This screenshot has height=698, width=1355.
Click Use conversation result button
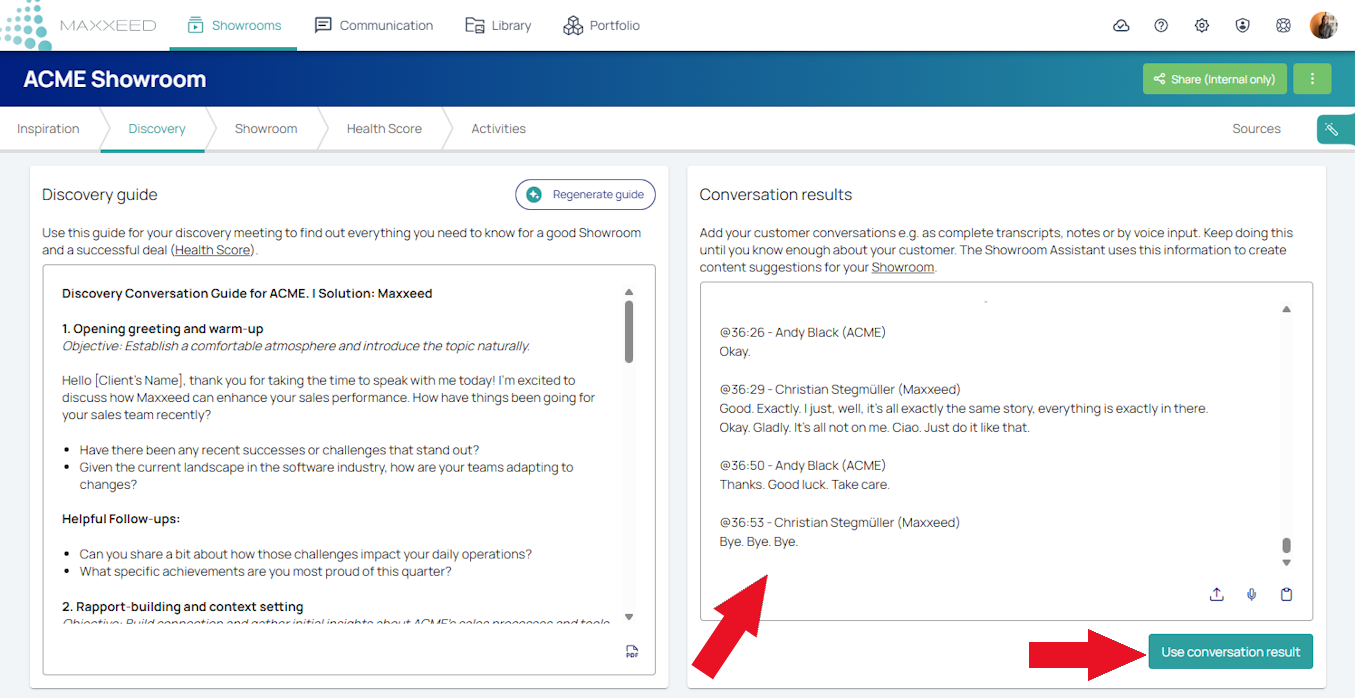1230,652
